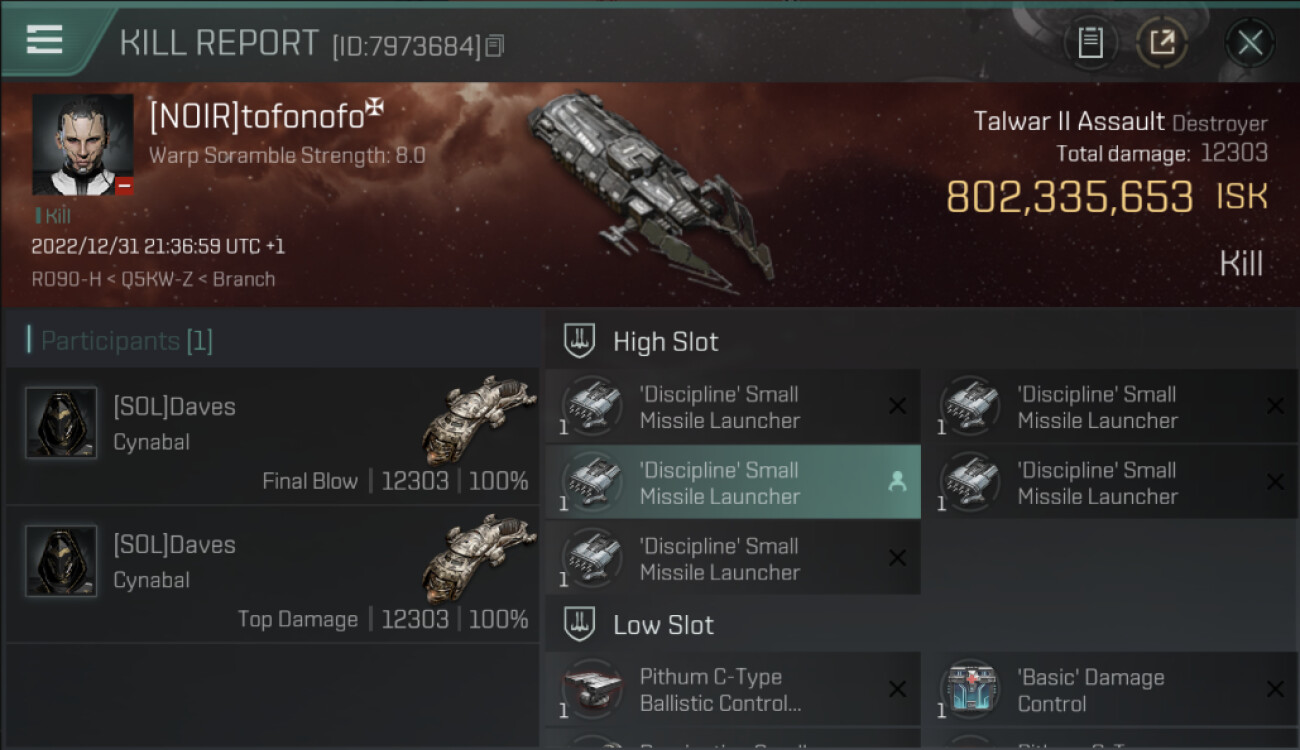The image size is (1300, 750).
Task: Click the clipboard notes icon
Action: coord(1090,43)
